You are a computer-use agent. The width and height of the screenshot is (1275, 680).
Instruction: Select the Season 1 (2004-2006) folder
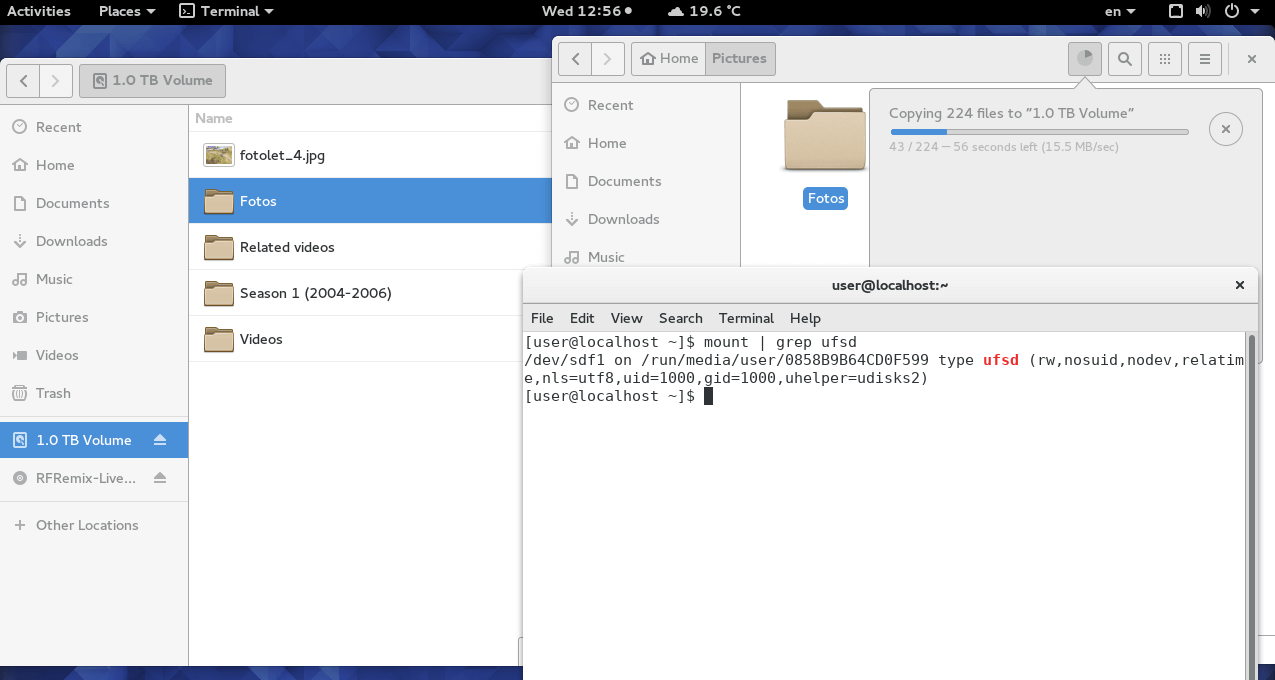[315, 293]
